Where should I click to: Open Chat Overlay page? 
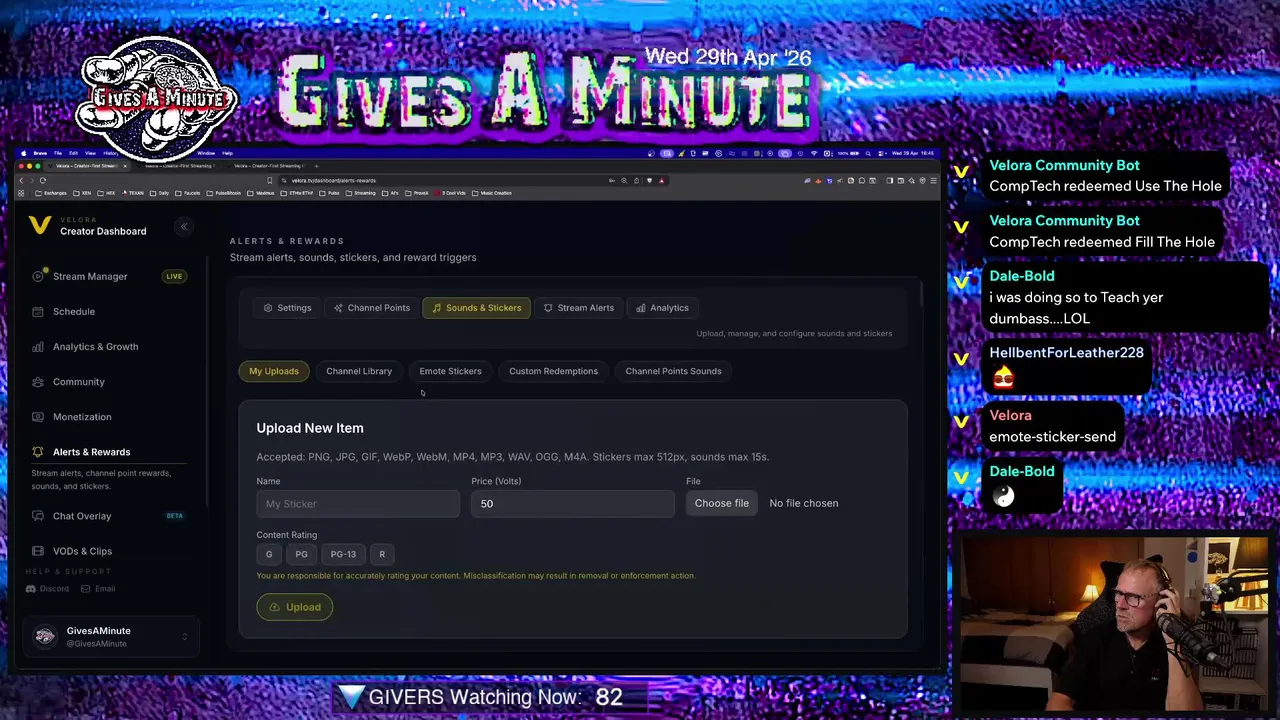click(x=82, y=515)
